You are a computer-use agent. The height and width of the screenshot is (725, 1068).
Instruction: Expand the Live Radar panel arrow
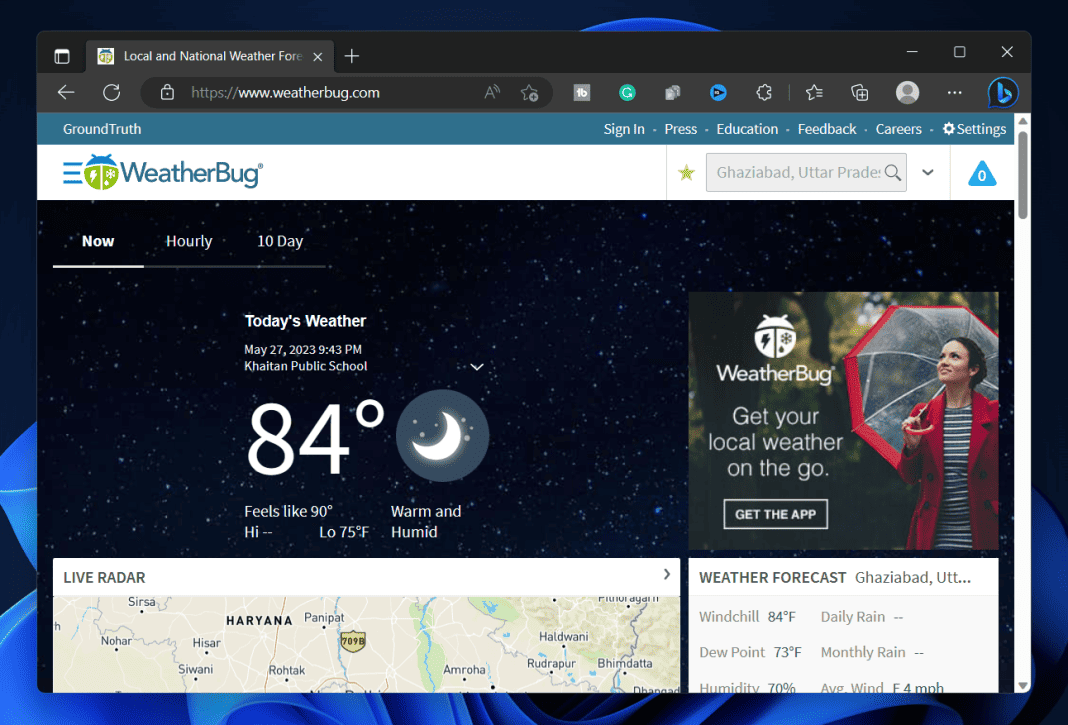[x=666, y=574]
